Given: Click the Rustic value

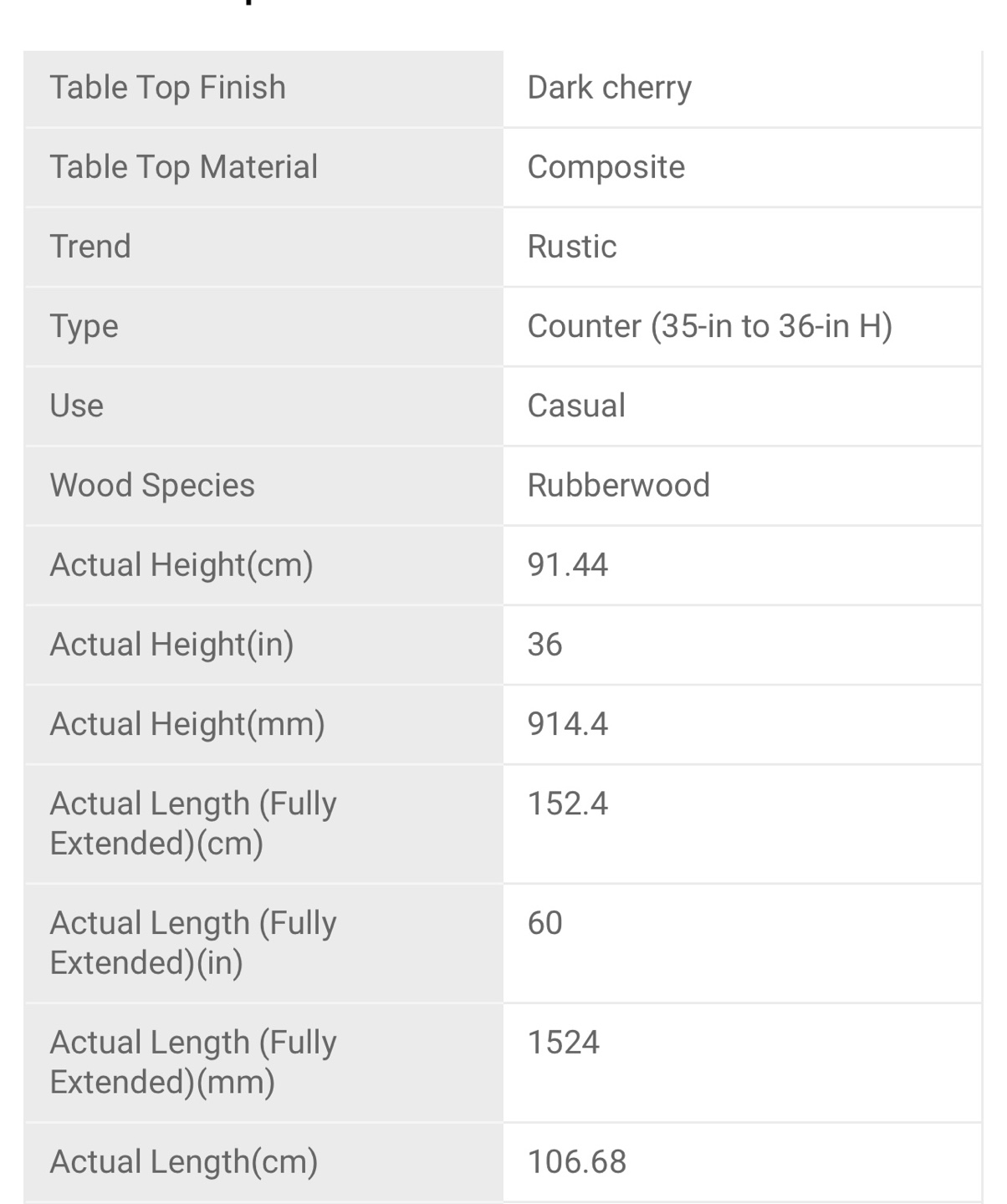Looking at the screenshot, I should (x=572, y=247).
